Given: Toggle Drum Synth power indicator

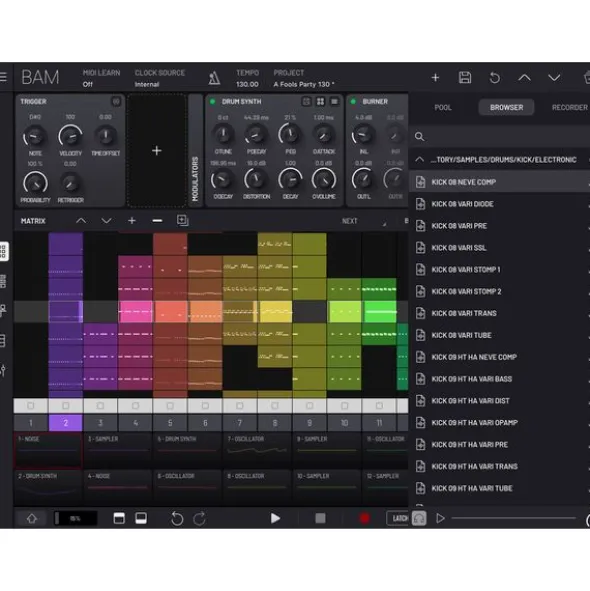Looking at the screenshot, I should [x=212, y=101].
